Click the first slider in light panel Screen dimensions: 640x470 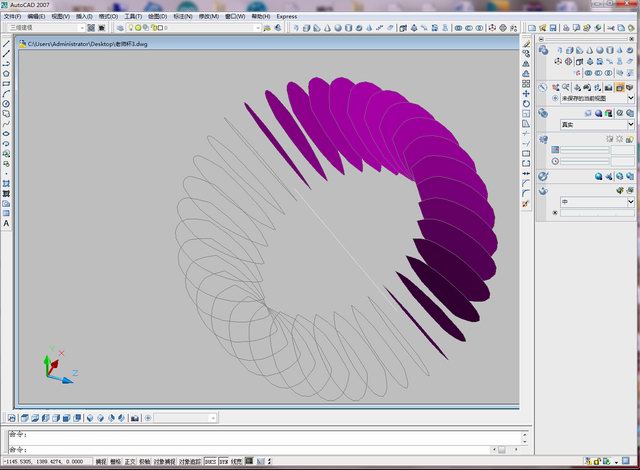click(x=585, y=149)
